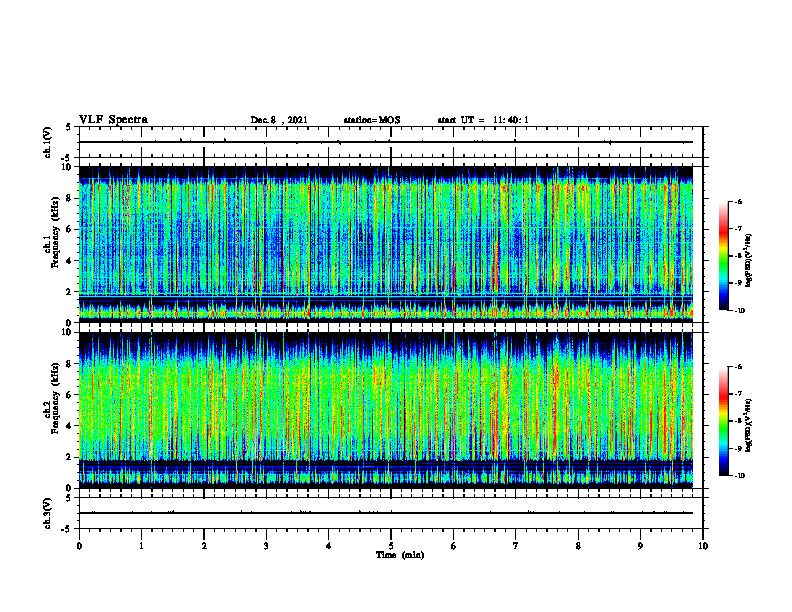Click the time axis tick label "8"

coord(578,546)
